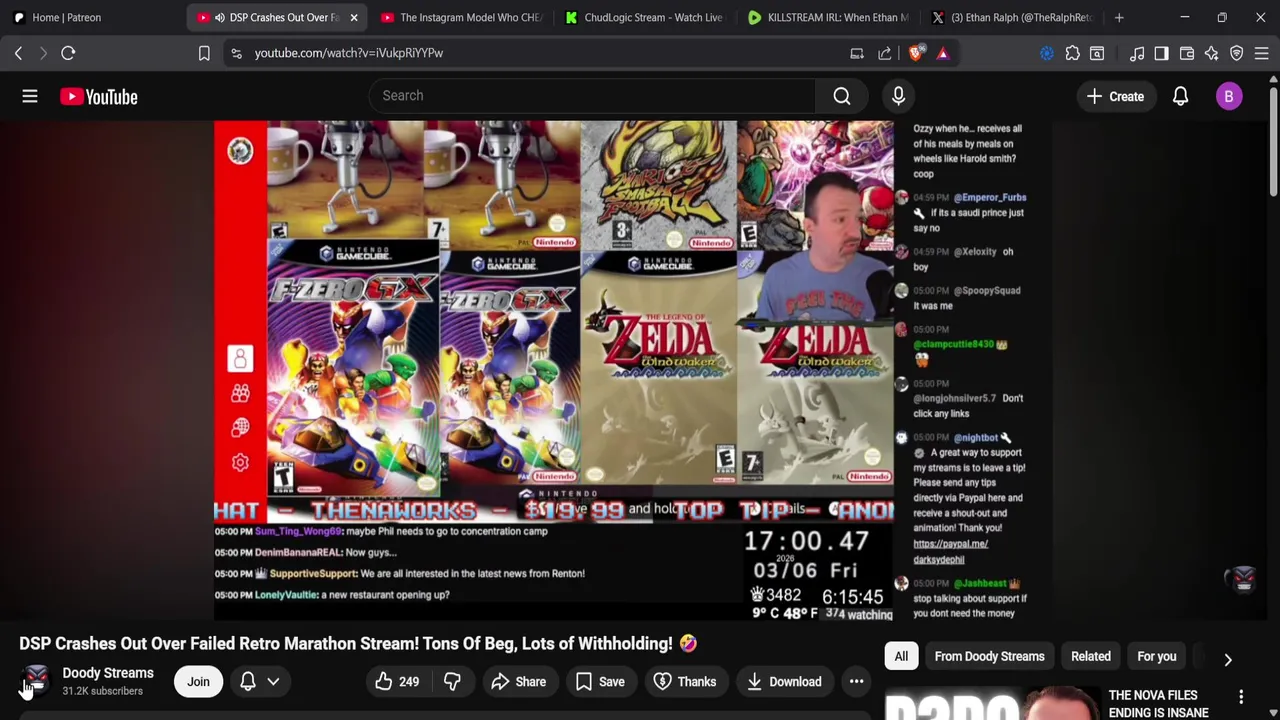The image size is (1280, 720).
Task: Toggle channel notification bell
Action: click(248, 681)
